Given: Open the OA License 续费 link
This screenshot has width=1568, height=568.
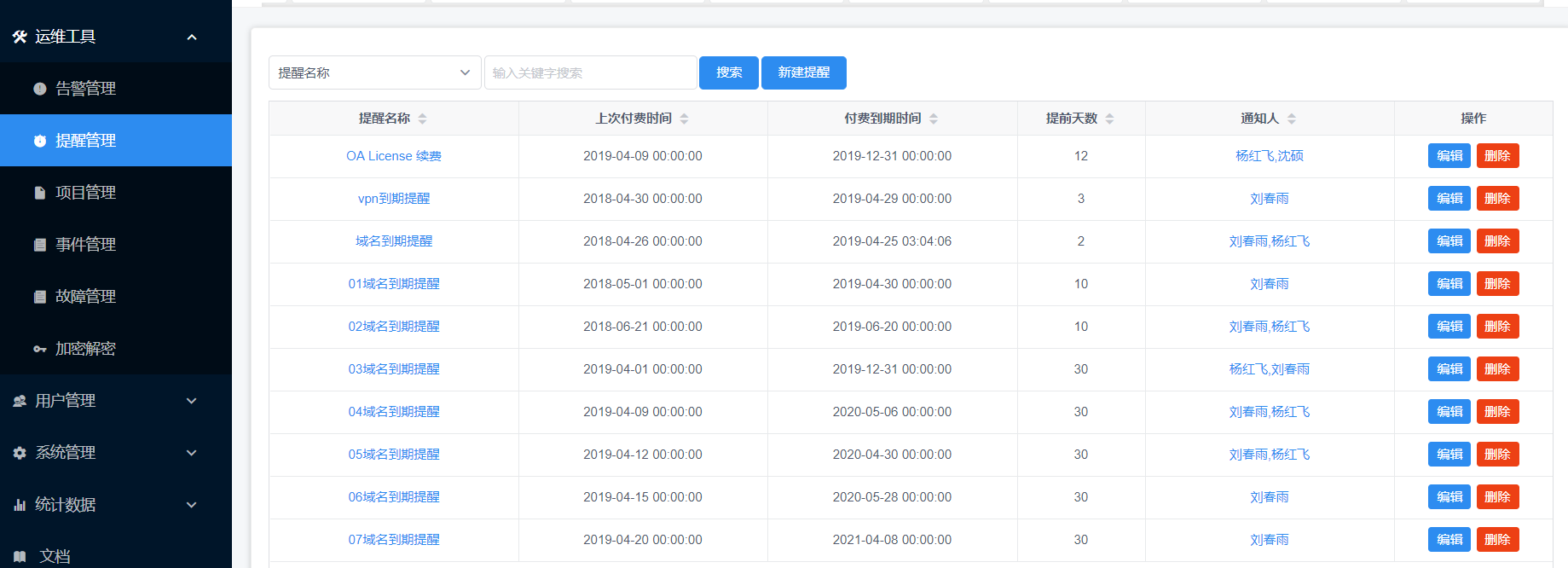Looking at the screenshot, I should click(x=394, y=156).
